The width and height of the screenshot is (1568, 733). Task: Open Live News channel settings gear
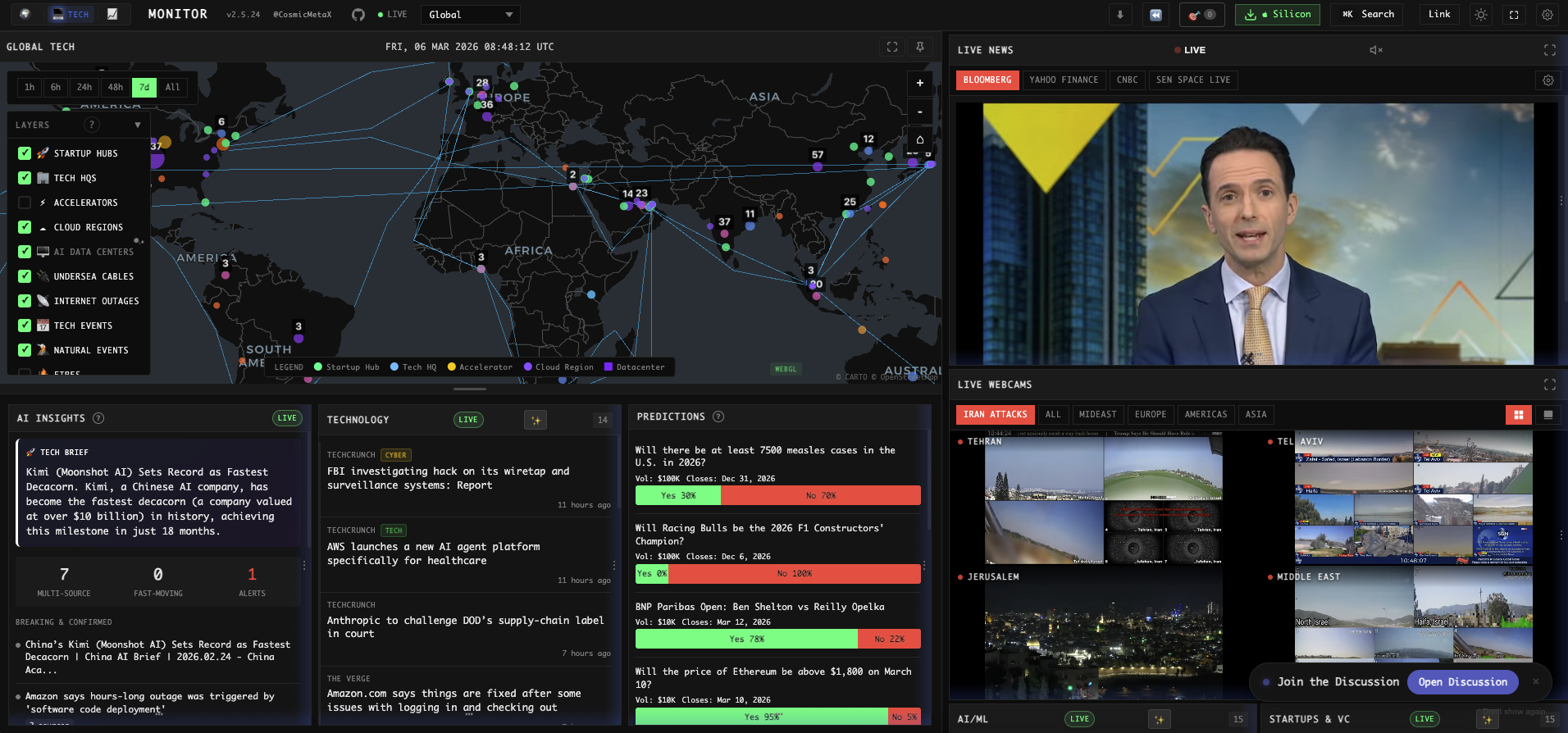point(1547,80)
